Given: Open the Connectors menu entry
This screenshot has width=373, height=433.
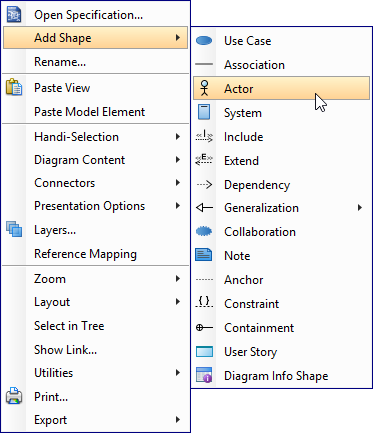Looking at the screenshot, I should coord(96,183).
